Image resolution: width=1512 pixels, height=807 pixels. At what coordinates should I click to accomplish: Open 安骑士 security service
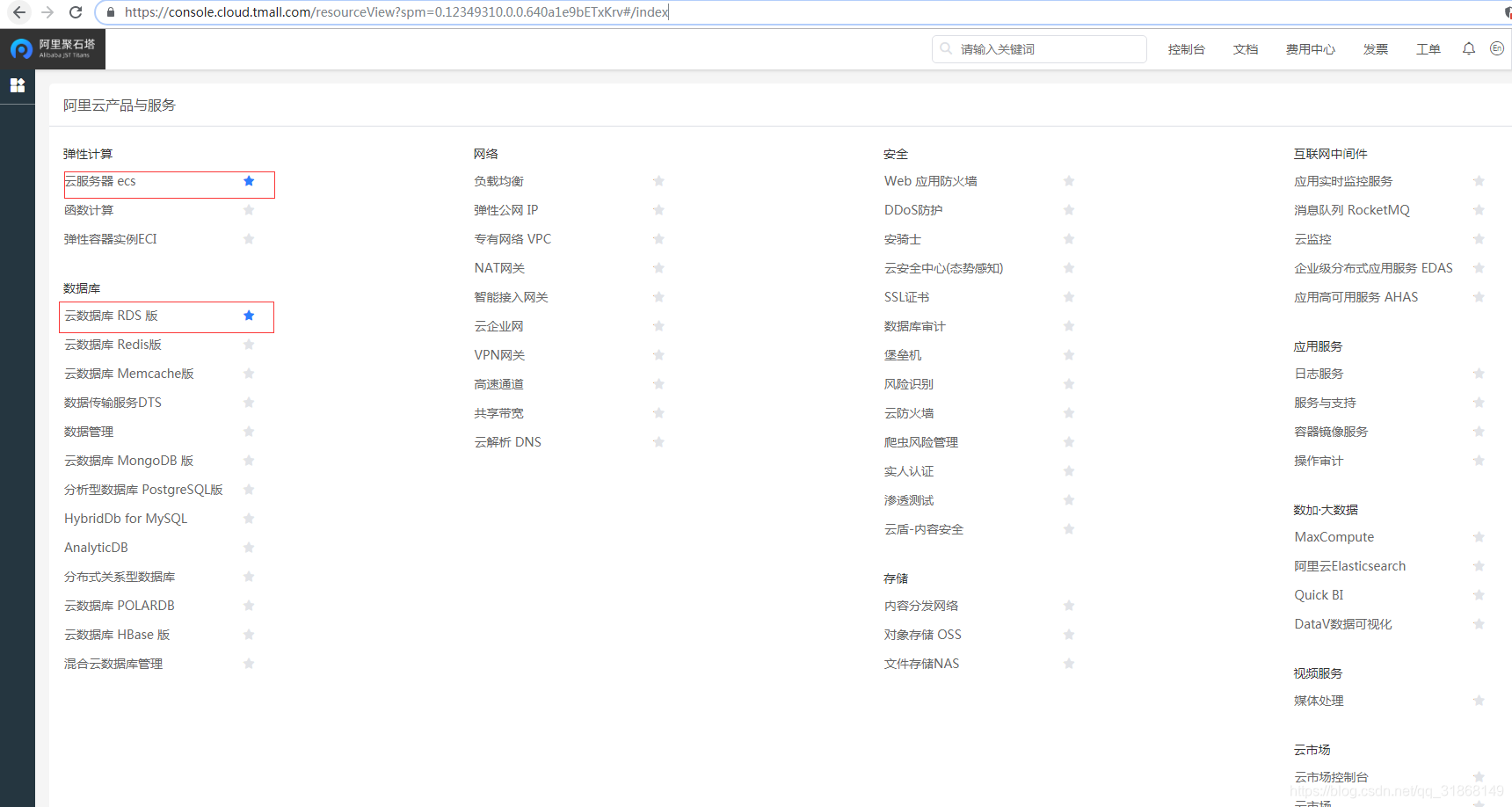[x=903, y=239]
